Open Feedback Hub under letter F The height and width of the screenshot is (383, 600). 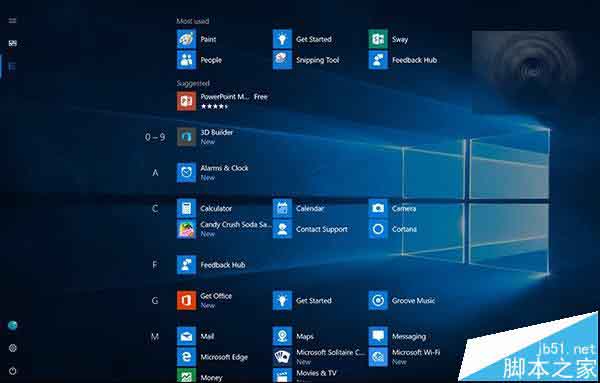186,265
